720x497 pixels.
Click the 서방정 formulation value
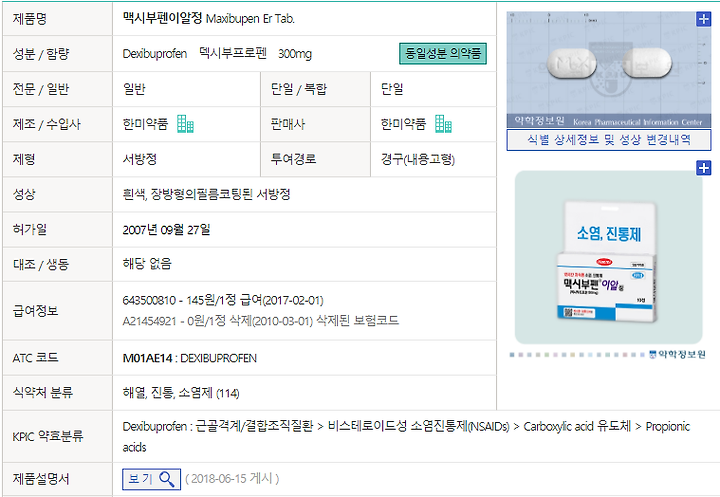coord(140,159)
